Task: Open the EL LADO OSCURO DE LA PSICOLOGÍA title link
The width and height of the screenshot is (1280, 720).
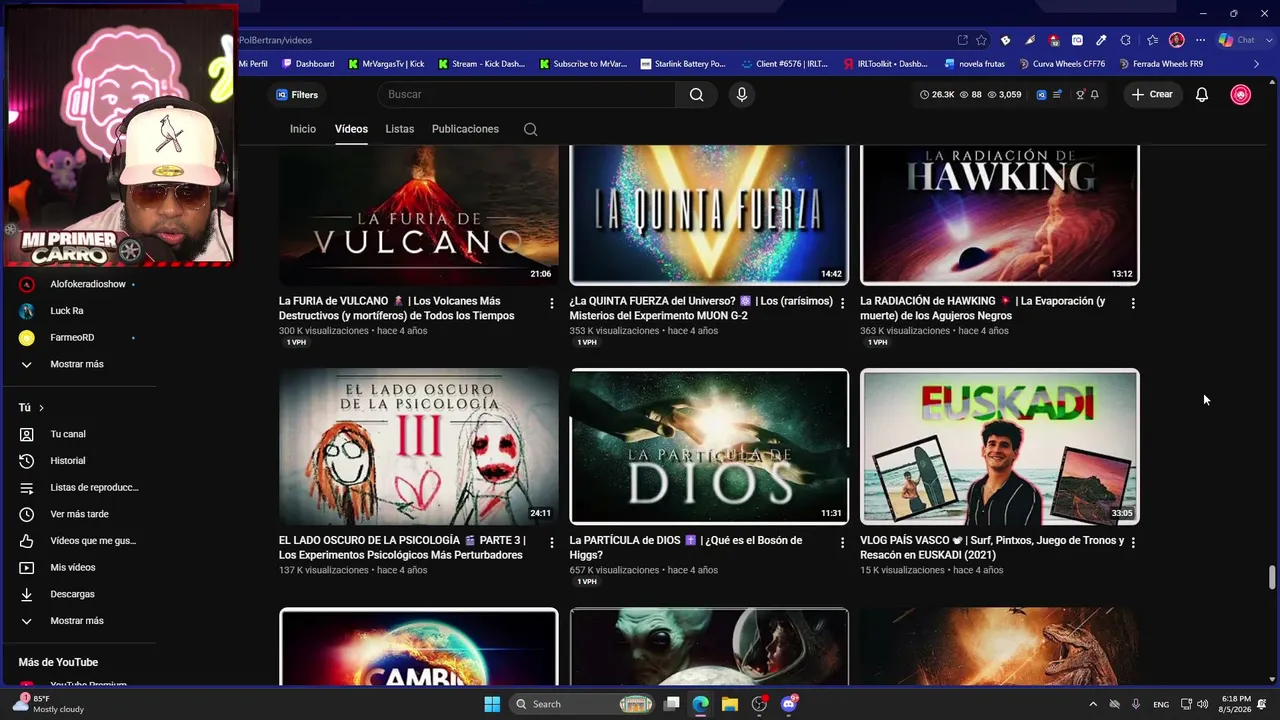Action: click(x=402, y=548)
